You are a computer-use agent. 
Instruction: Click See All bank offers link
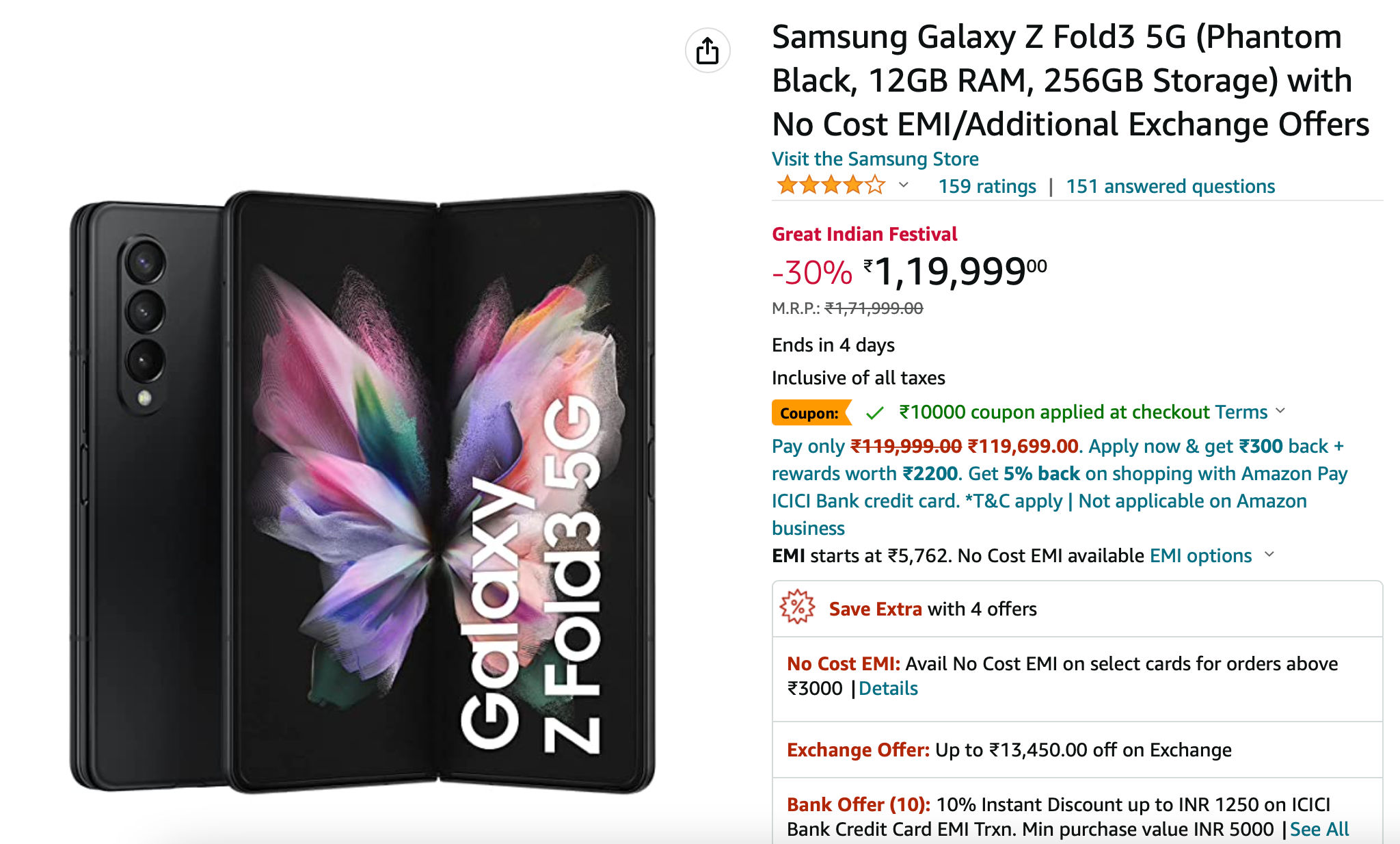pyautogui.click(x=1319, y=829)
